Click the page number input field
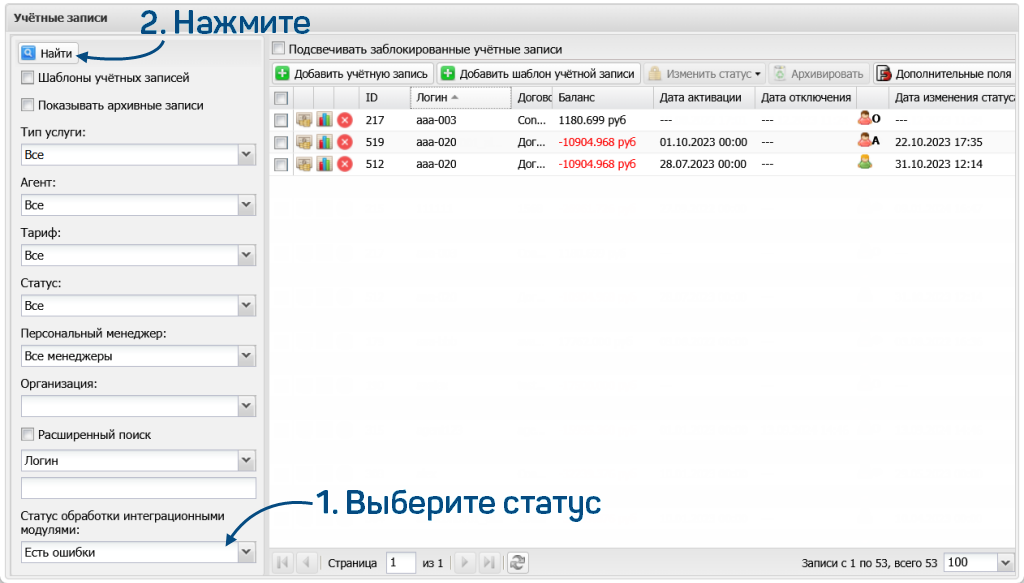The width and height of the screenshot is (1024, 583). tap(401, 563)
